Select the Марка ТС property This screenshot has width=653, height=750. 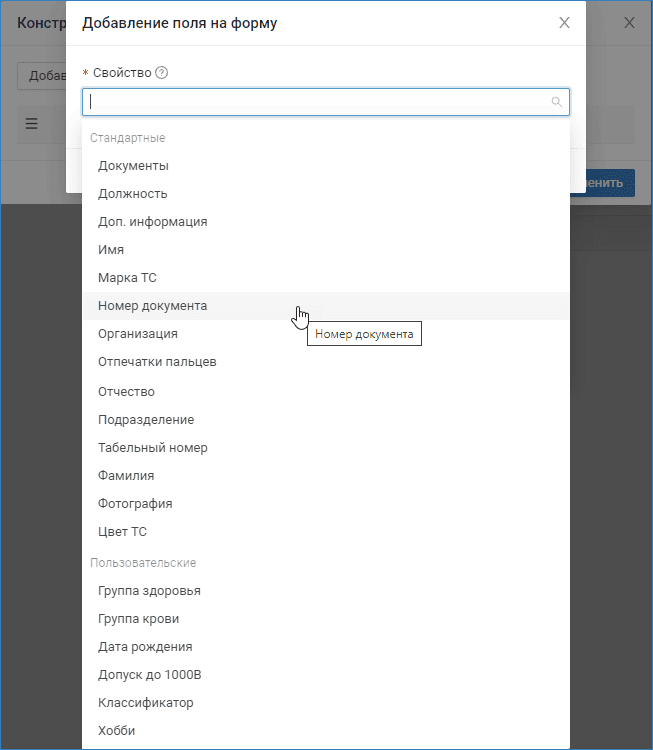(x=127, y=278)
